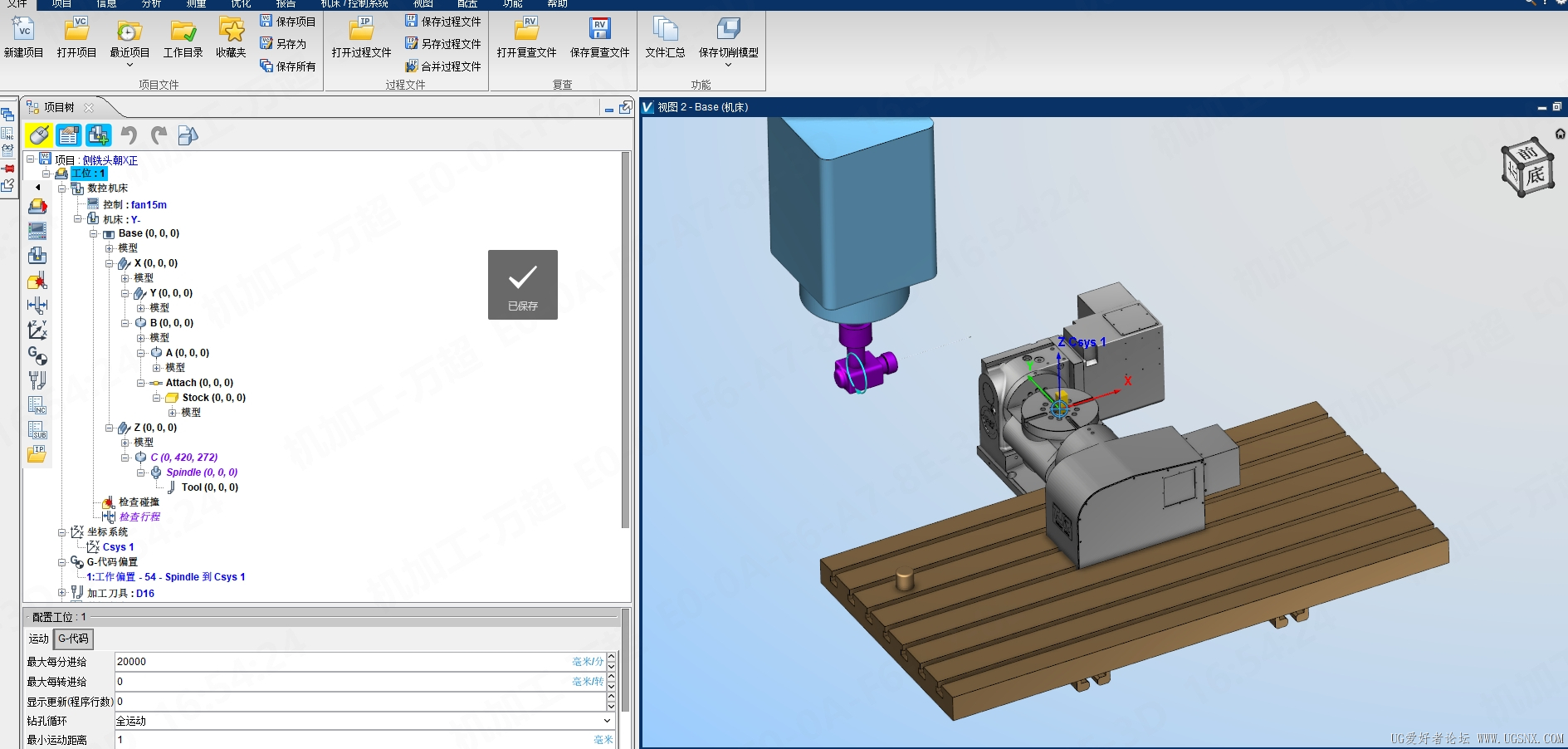1568x749 pixels.
Task: Click the New Project (新建项目) icon
Action: [23, 31]
